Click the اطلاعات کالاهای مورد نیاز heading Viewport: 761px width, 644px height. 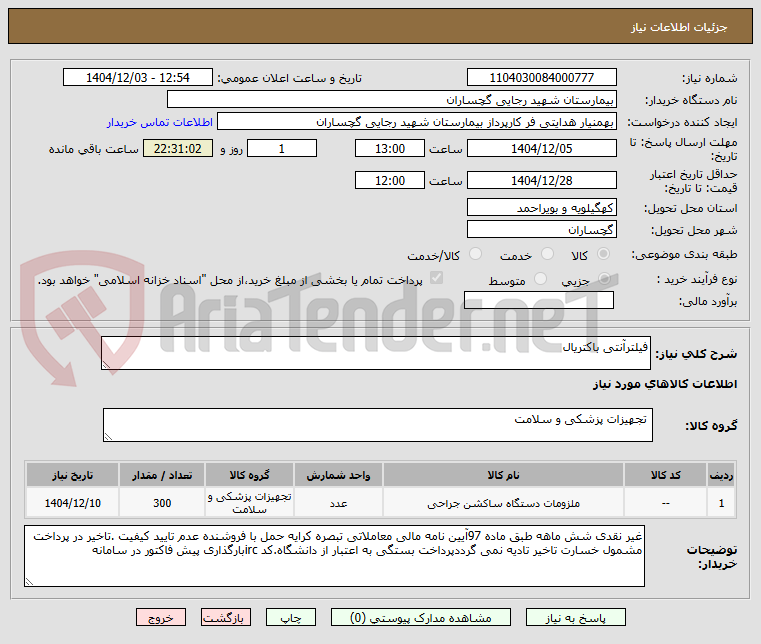click(665, 384)
